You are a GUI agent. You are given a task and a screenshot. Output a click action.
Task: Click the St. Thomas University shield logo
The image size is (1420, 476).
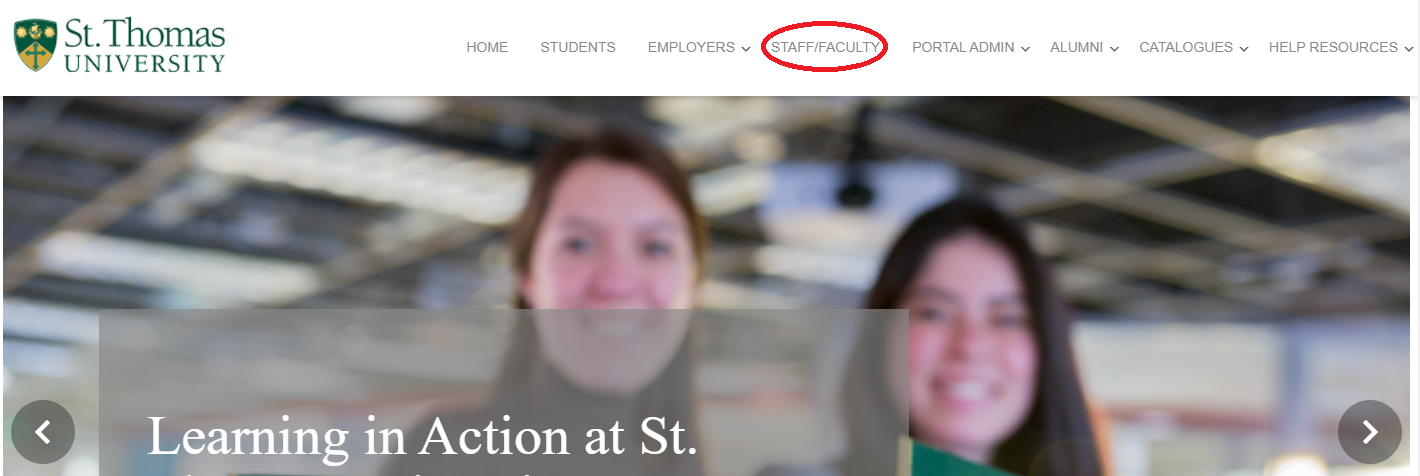pyautogui.click(x=36, y=45)
